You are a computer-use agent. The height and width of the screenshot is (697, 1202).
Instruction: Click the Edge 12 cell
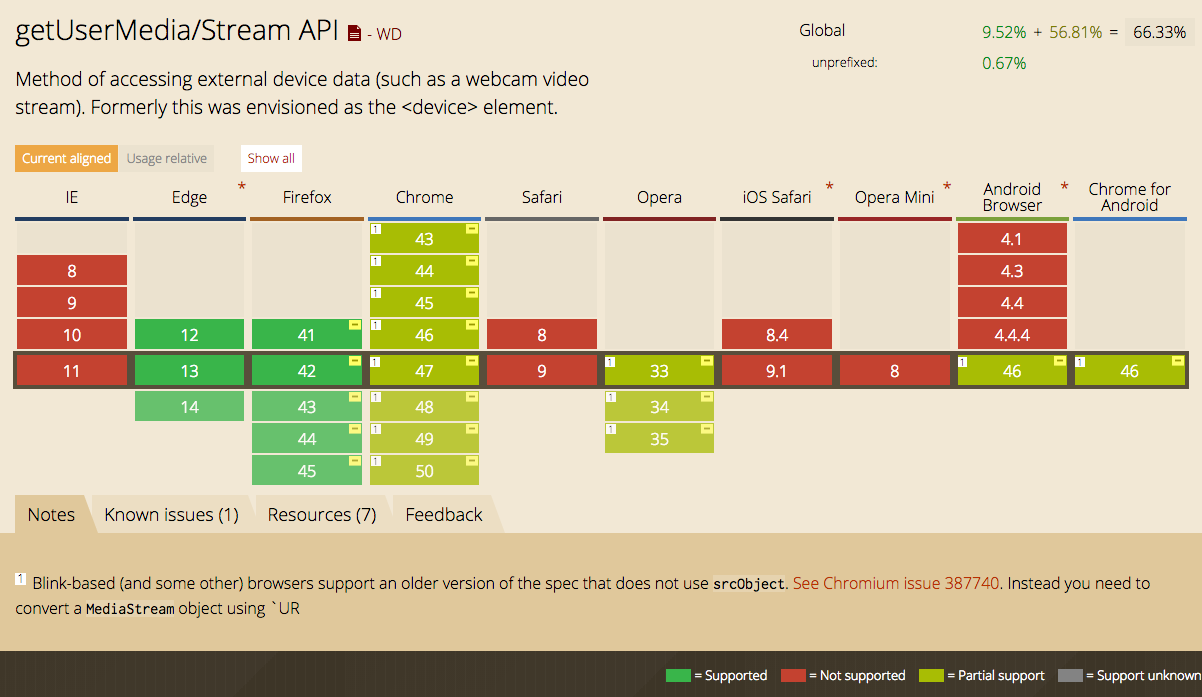[x=189, y=334]
